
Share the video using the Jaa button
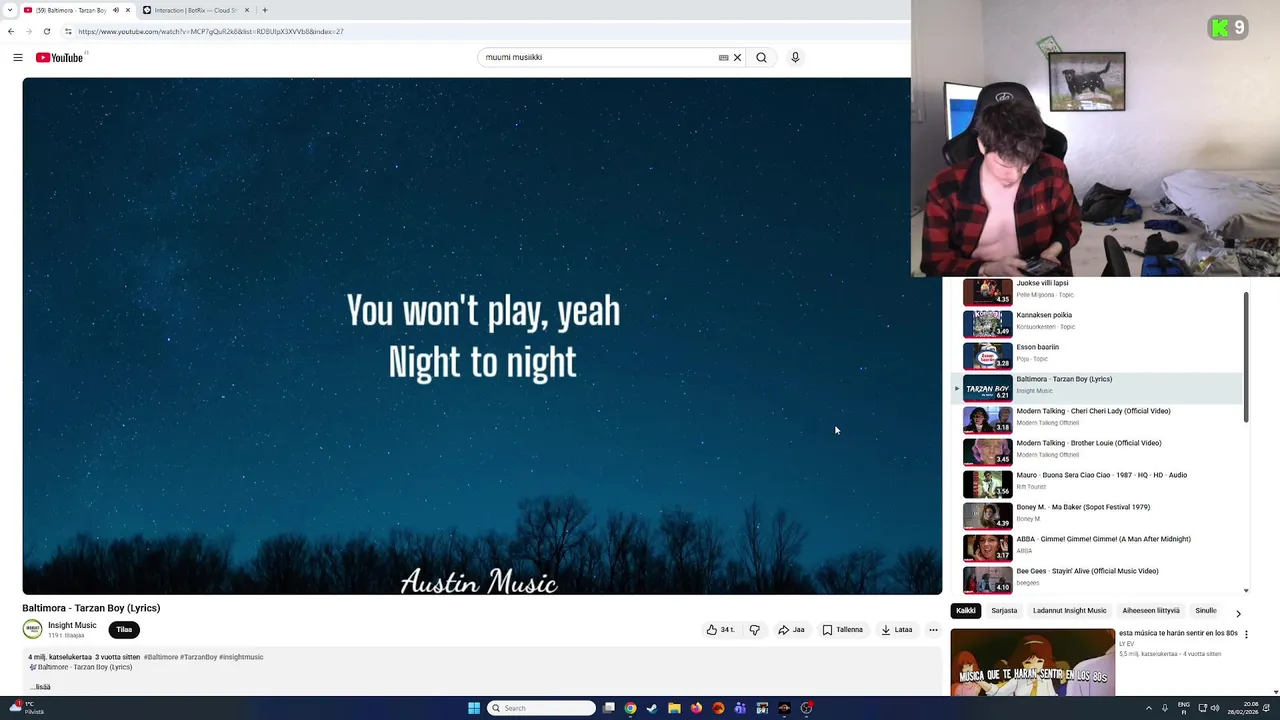[792, 630]
